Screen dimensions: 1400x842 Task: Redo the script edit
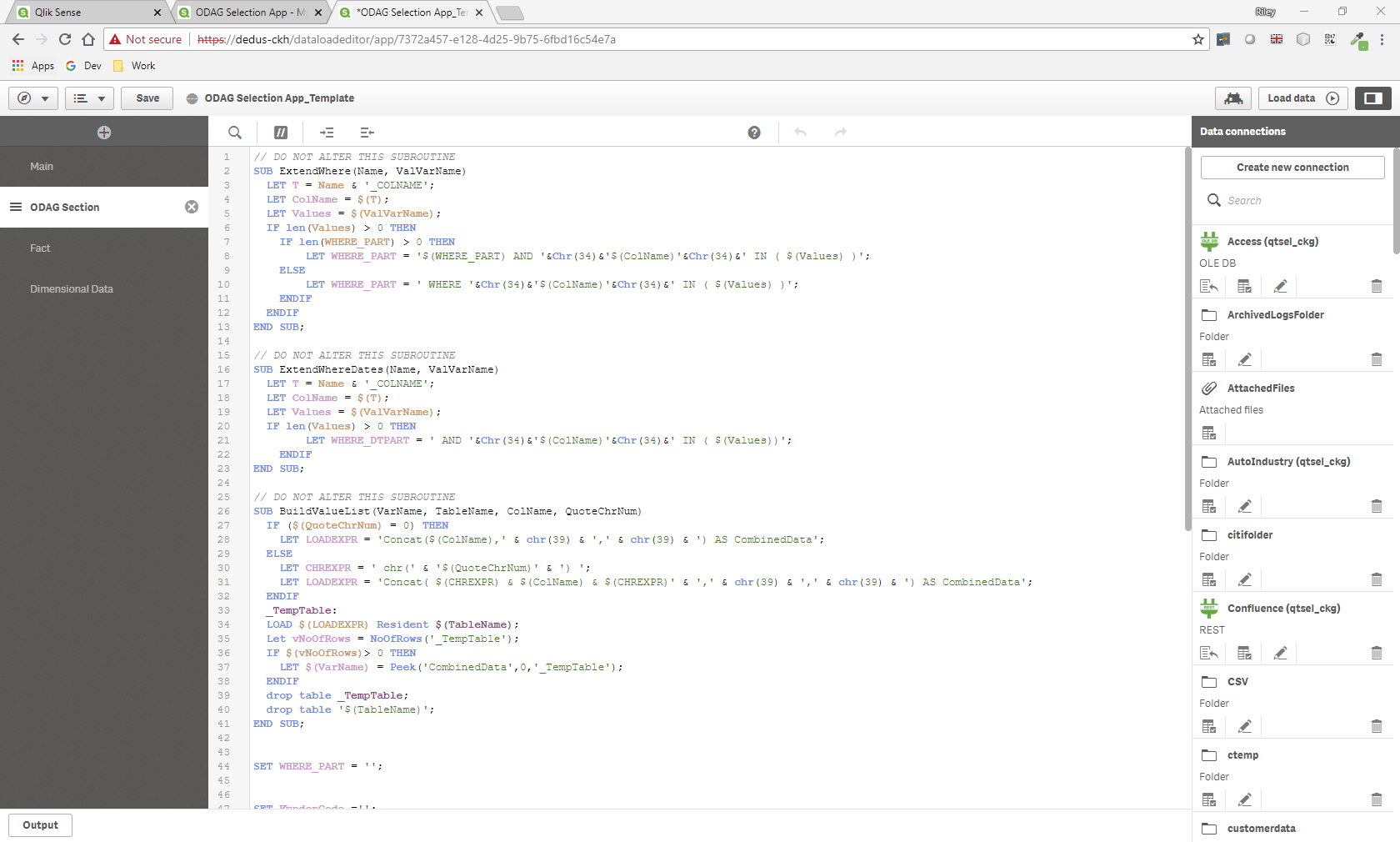(841, 133)
